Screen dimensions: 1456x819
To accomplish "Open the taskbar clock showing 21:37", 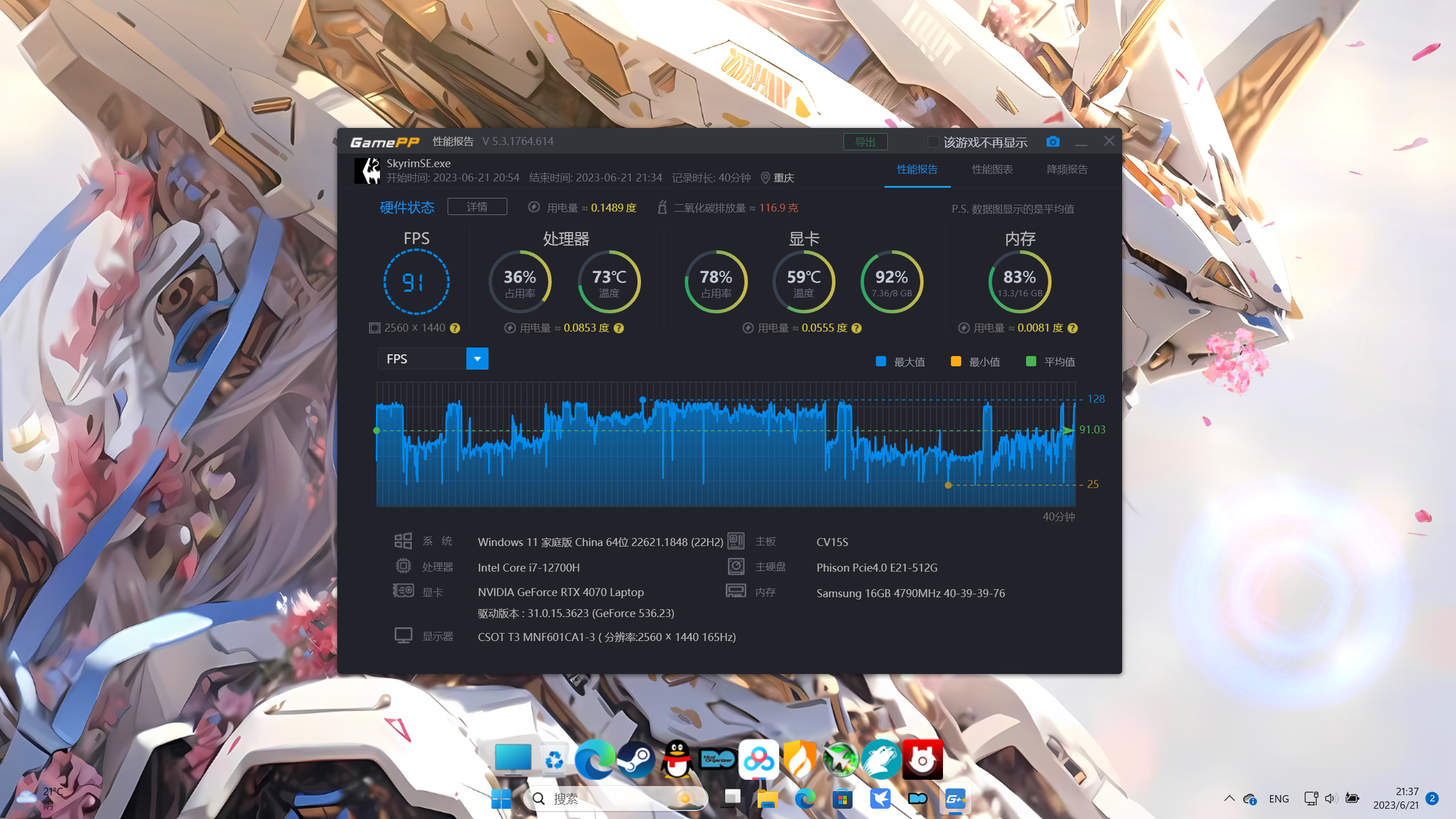I will (1396, 799).
